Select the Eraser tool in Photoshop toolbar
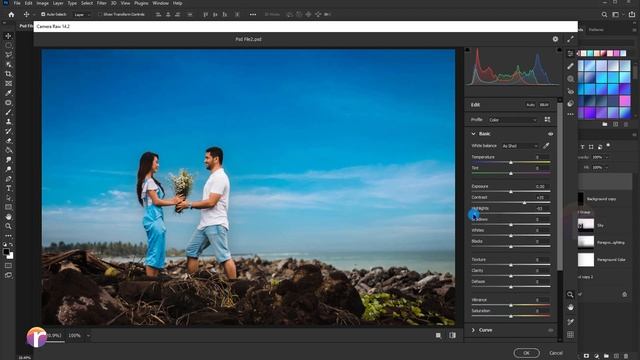The width and height of the screenshot is (640, 360). coord(8,141)
